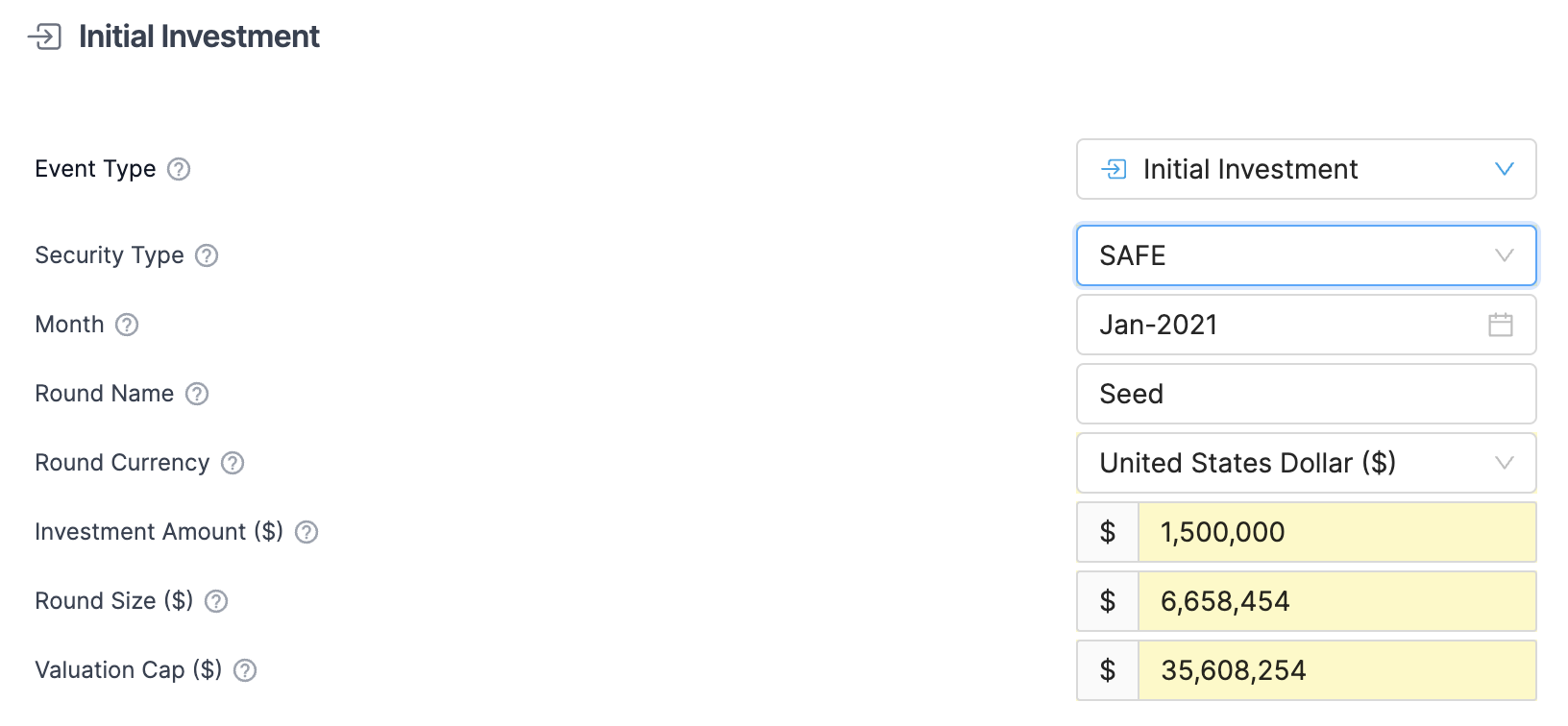Click the Round Name field containing Seed
This screenshot has height=726, width=1568.
point(1306,394)
